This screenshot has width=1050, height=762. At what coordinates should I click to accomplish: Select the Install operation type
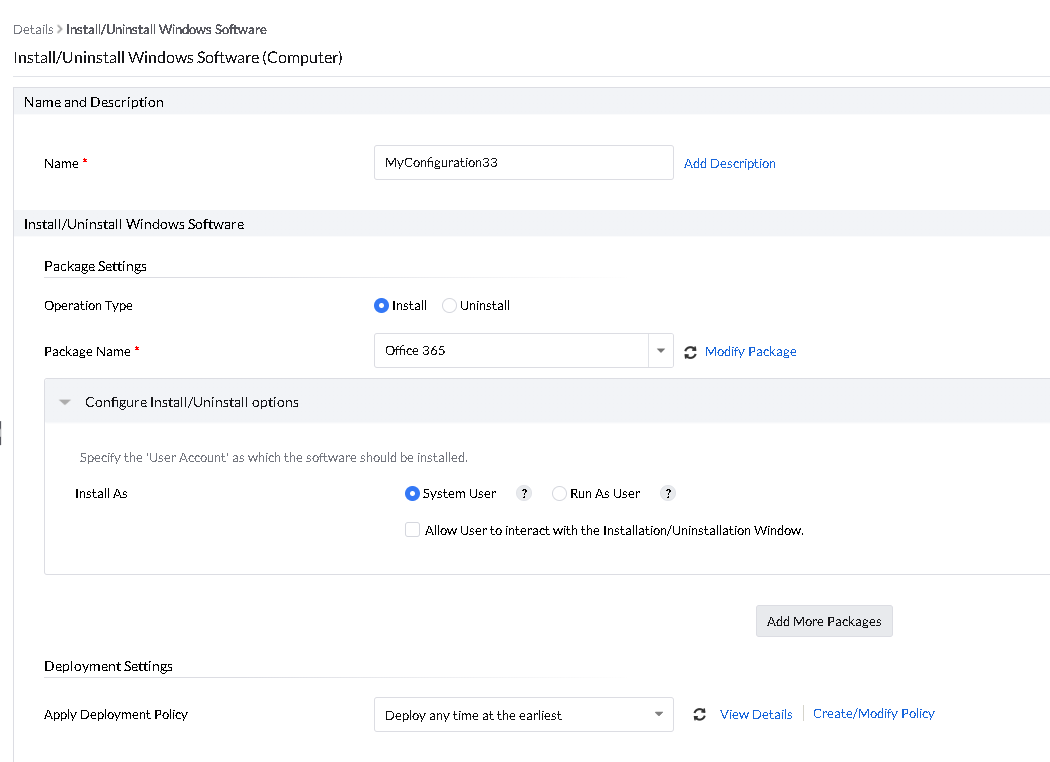(x=381, y=306)
